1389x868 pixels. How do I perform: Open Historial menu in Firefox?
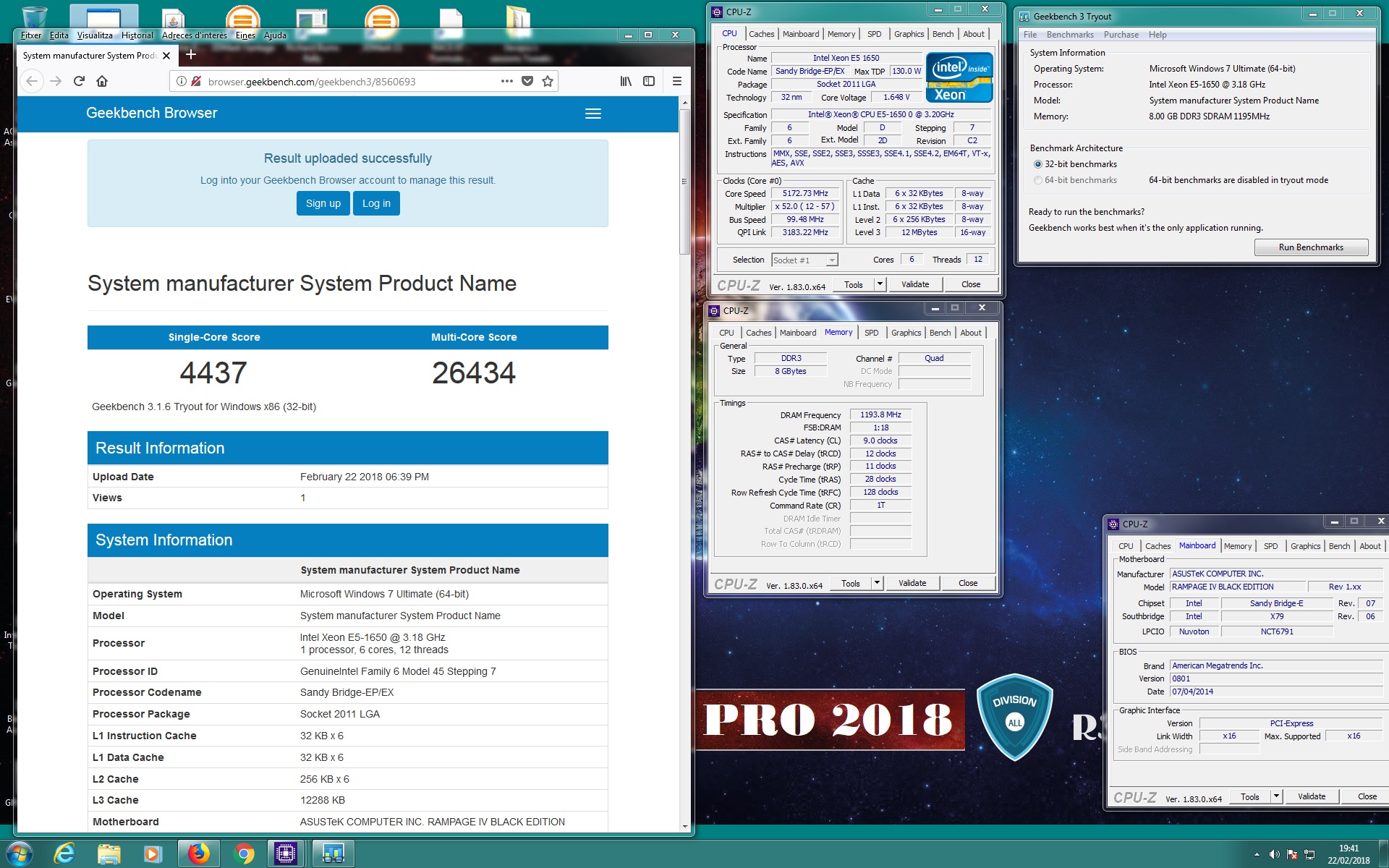pos(137,35)
